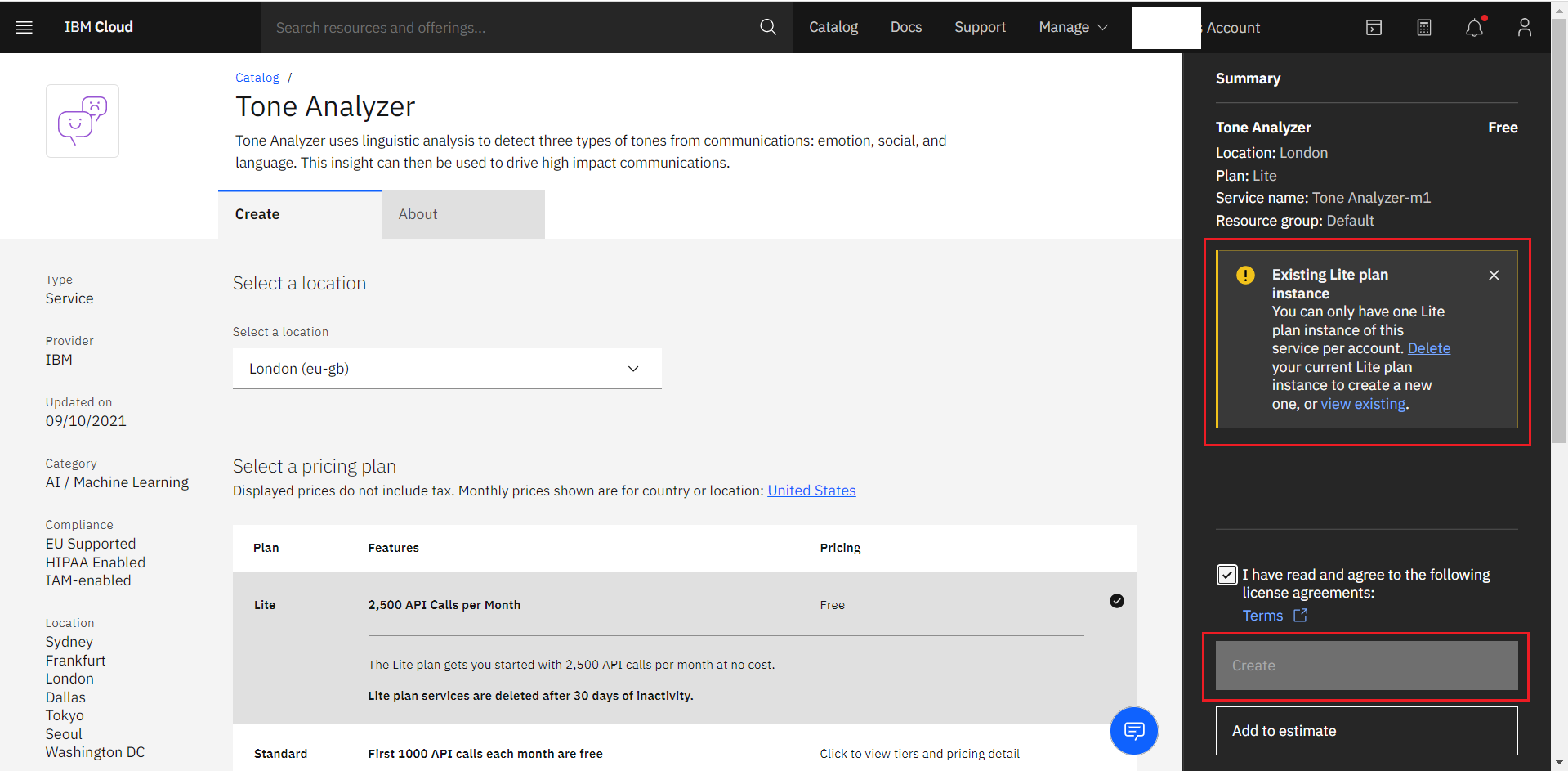Image resolution: width=1568 pixels, height=771 pixels.
Task: Click the view existing link
Action: tap(1363, 404)
